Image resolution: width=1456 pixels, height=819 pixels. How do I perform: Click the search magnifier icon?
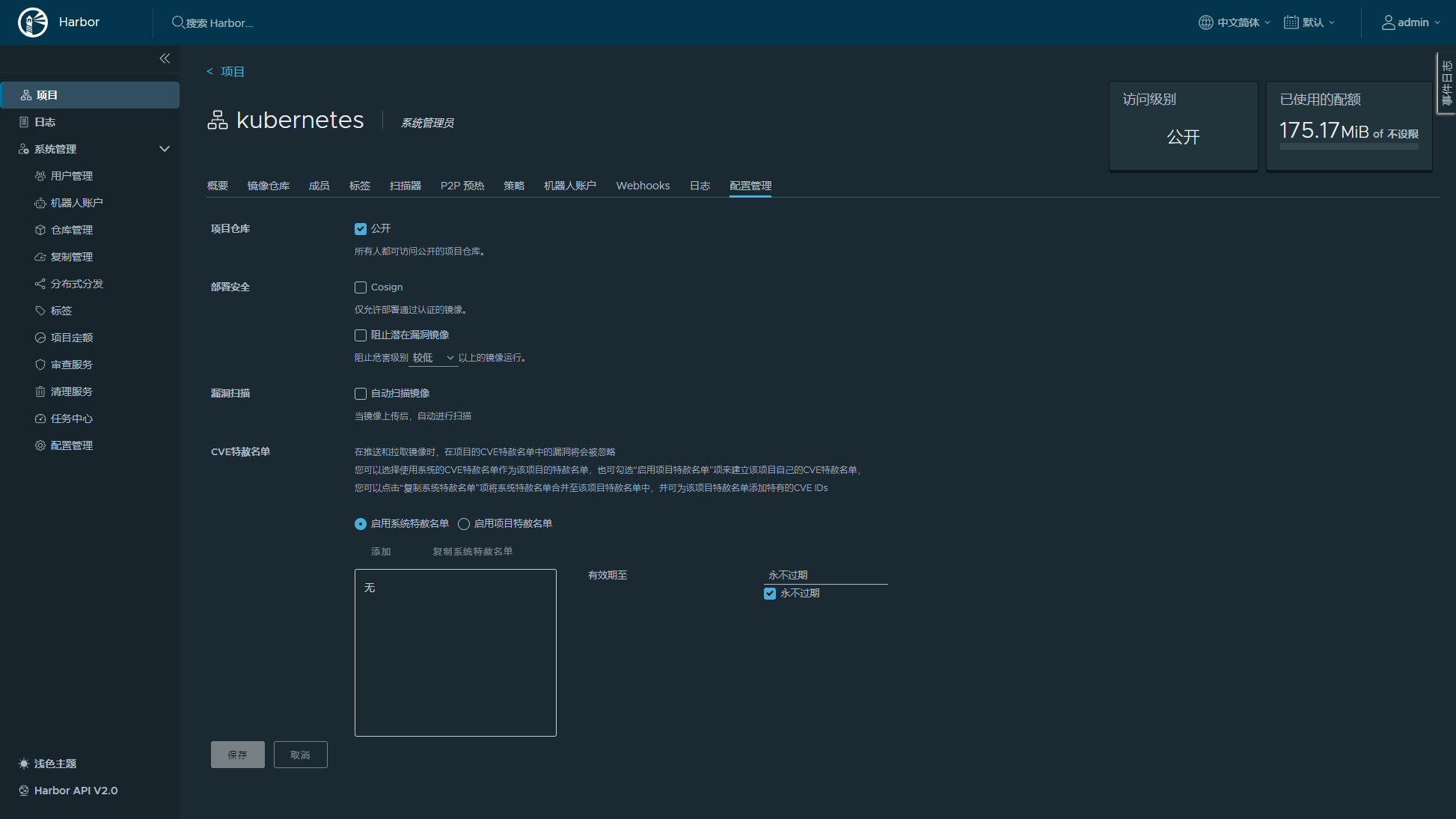[x=178, y=22]
